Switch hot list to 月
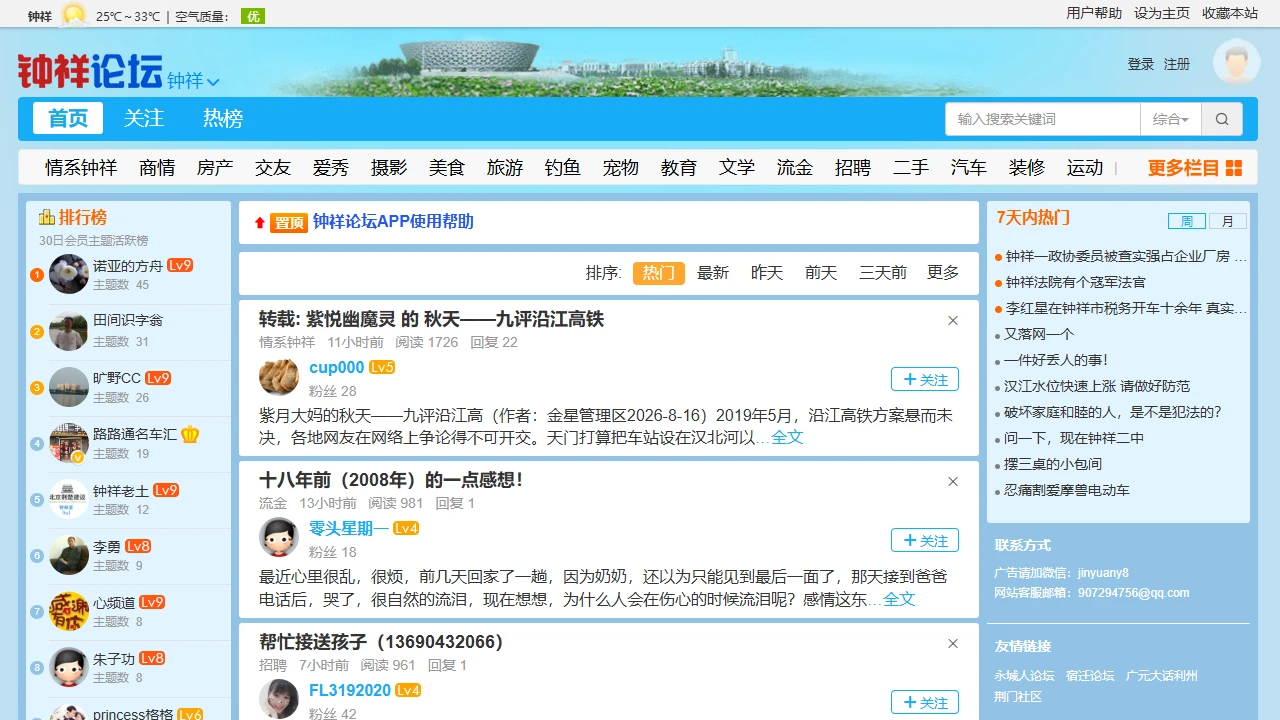 (1228, 221)
